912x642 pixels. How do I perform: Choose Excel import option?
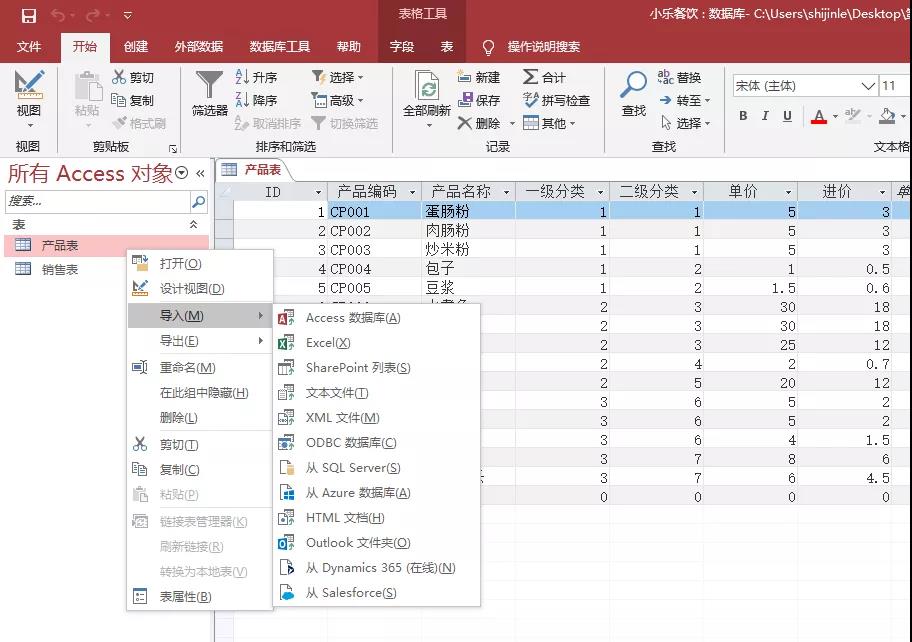click(x=376, y=343)
